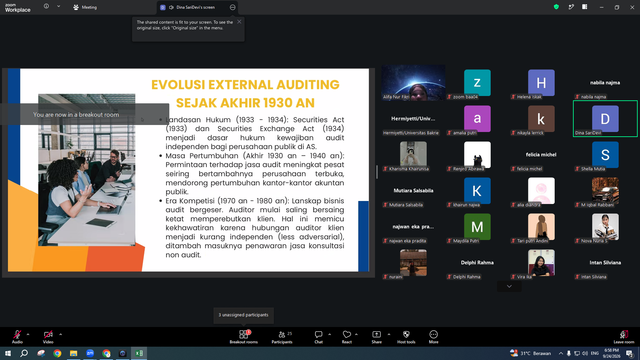Switch to the Meeting tab

coord(85,7)
